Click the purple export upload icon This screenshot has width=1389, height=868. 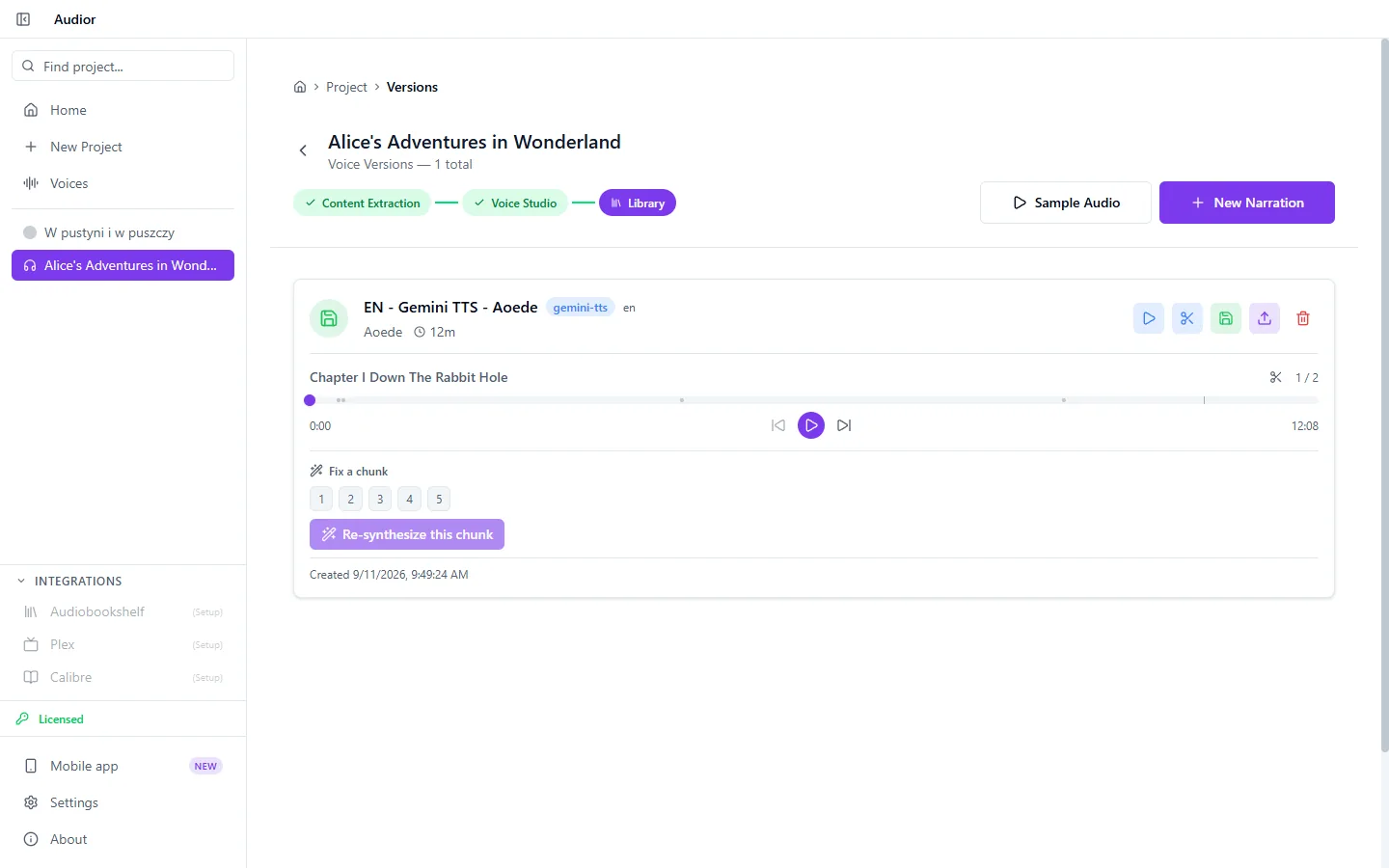[1264, 318]
